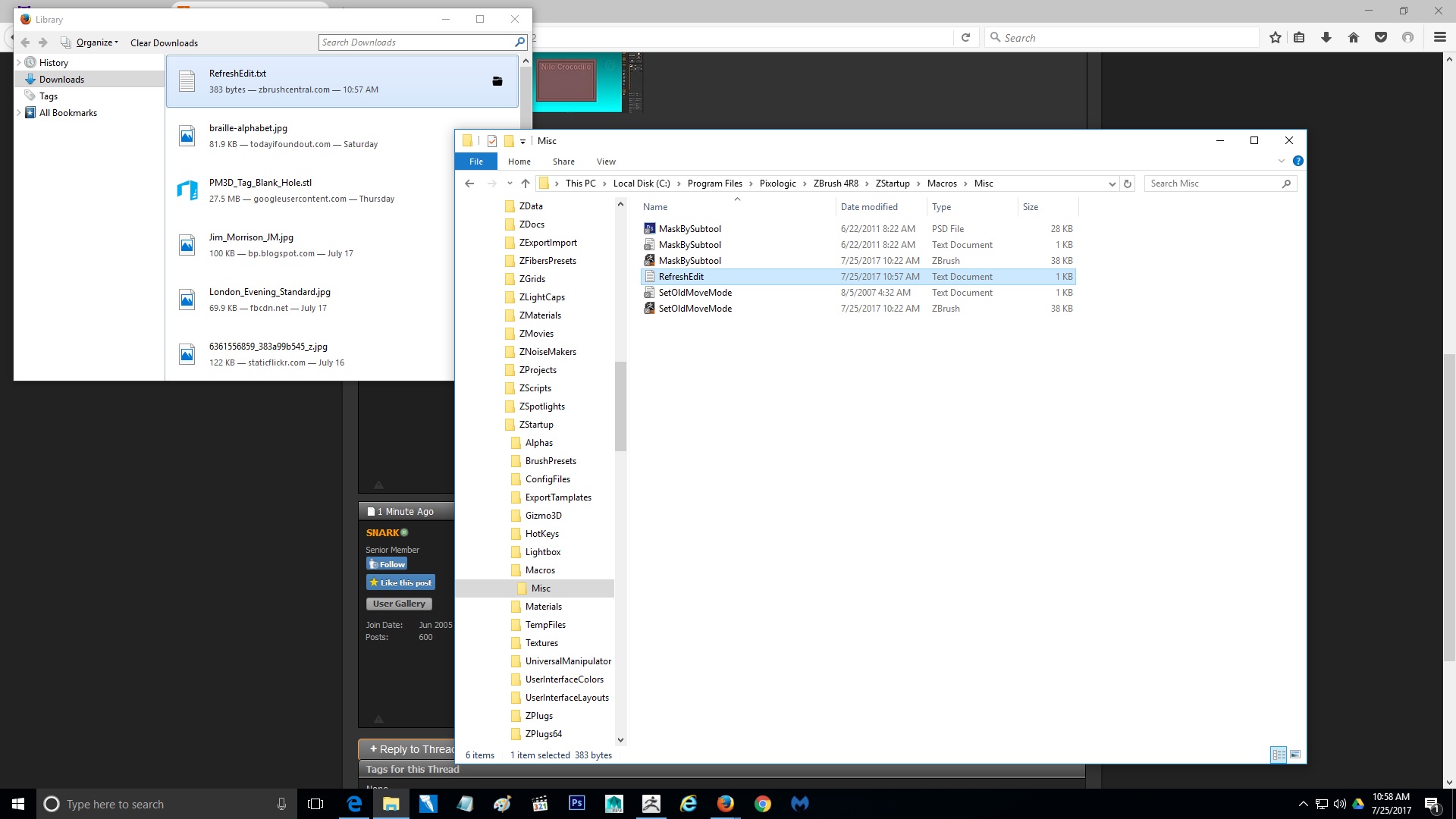Open Firefox bookmarks list icon
This screenshot has height=819, width=1456.
(x=1299, y=38)
